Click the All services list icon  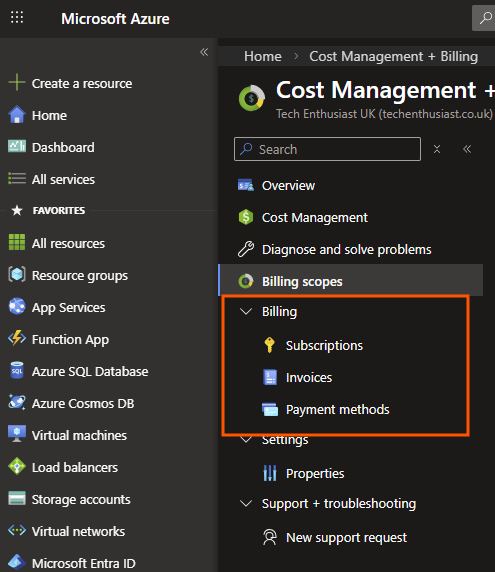(x=17, y=179)
